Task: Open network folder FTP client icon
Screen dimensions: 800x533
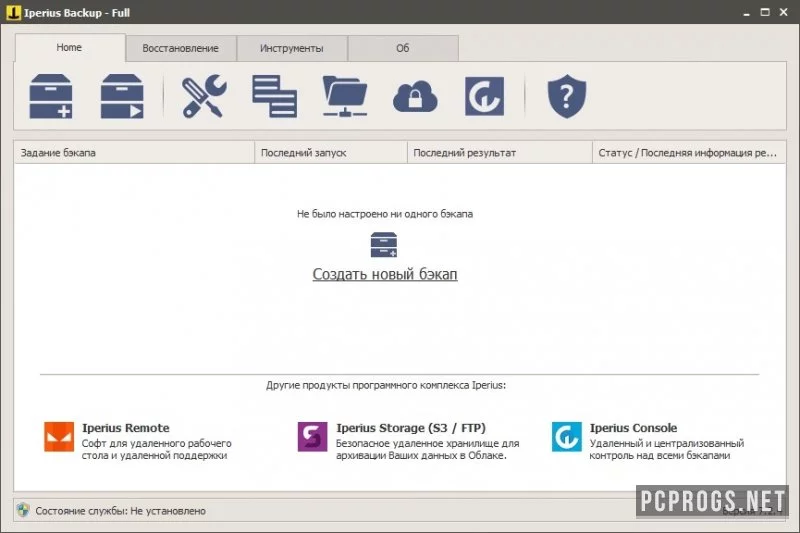Action: coord(345,96)
